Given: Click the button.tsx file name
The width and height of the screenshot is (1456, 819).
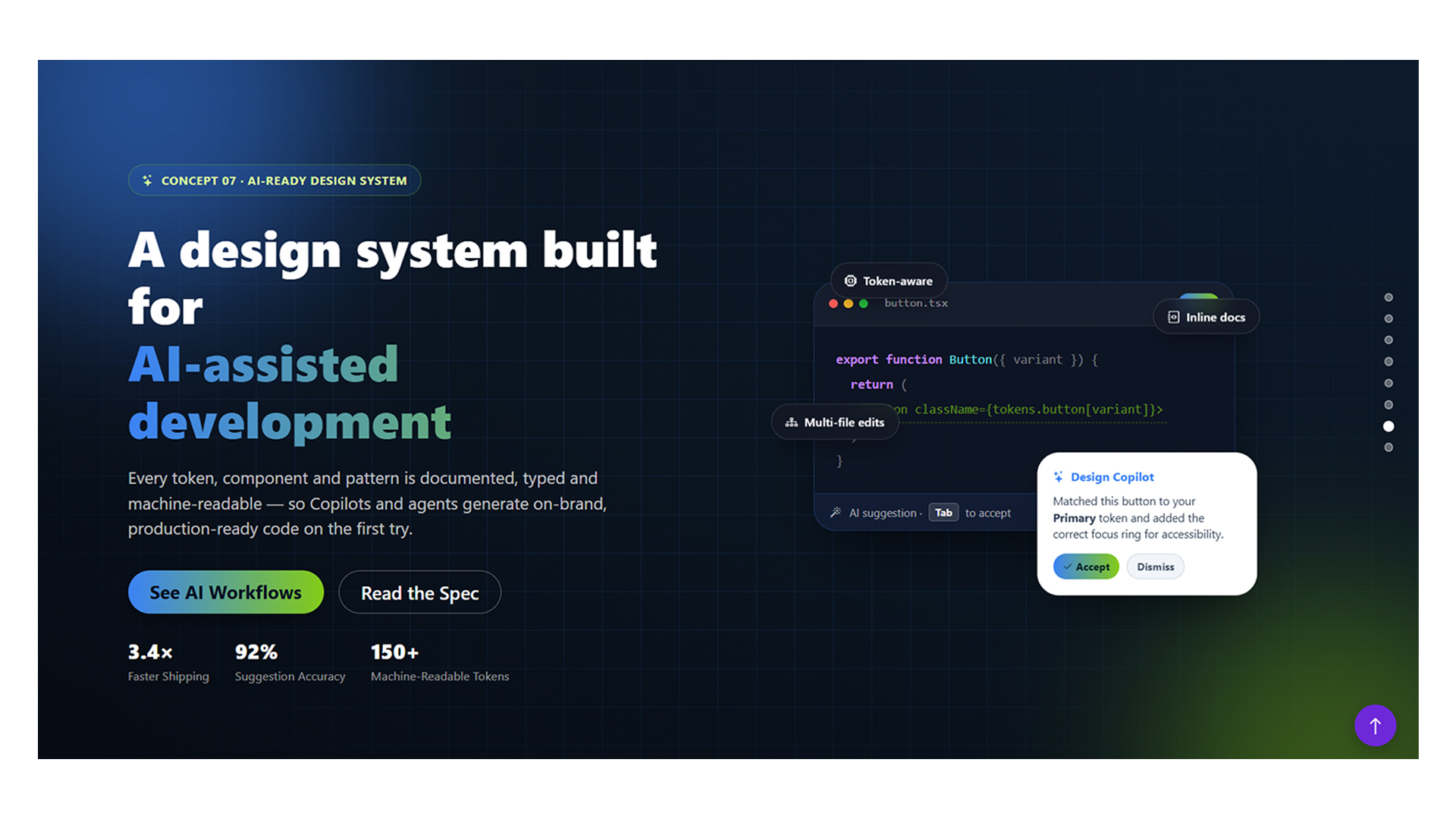Looking at the screenshot, I should (x=916, y=303).
